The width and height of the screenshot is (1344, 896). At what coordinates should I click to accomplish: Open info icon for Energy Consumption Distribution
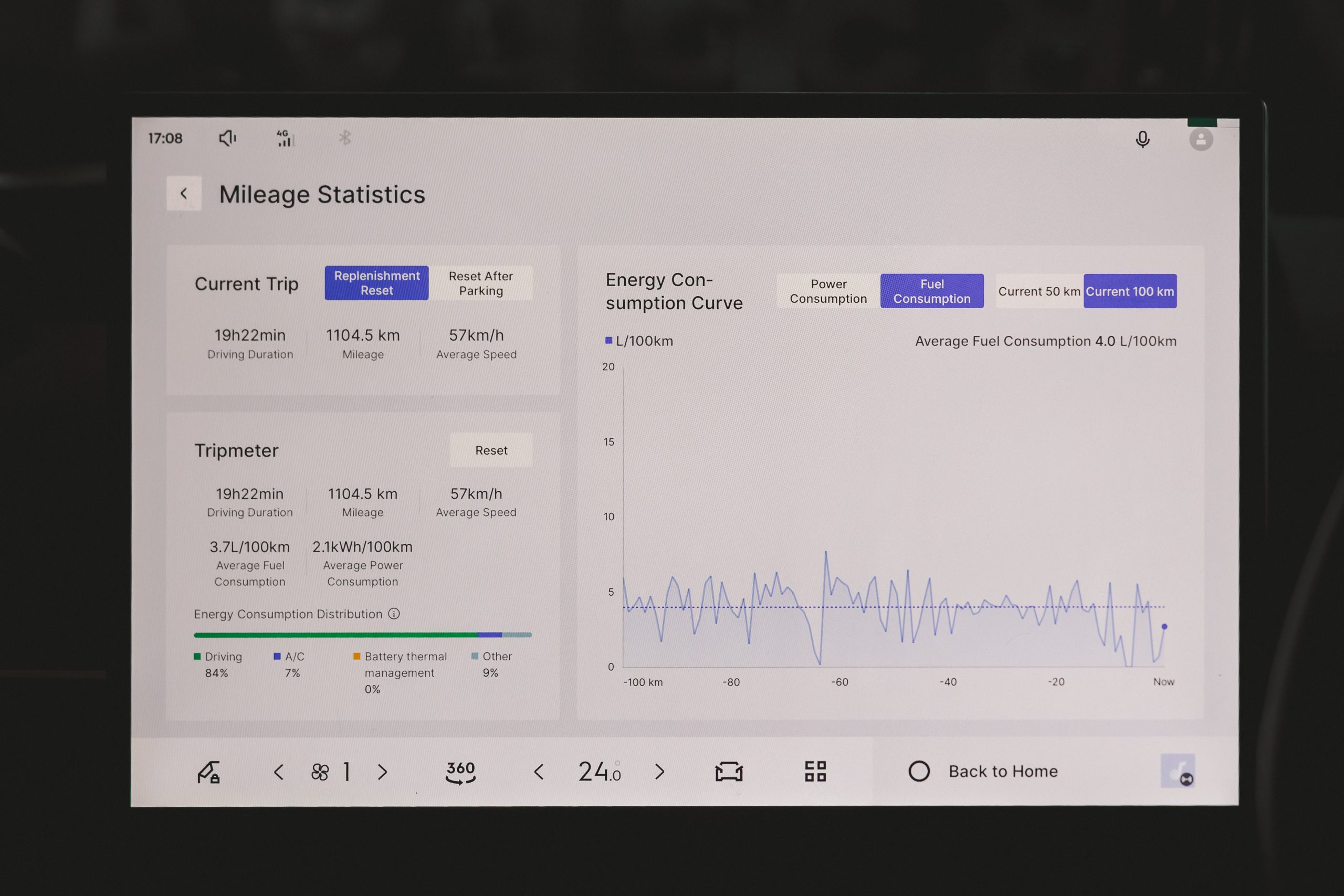[394, 614]
